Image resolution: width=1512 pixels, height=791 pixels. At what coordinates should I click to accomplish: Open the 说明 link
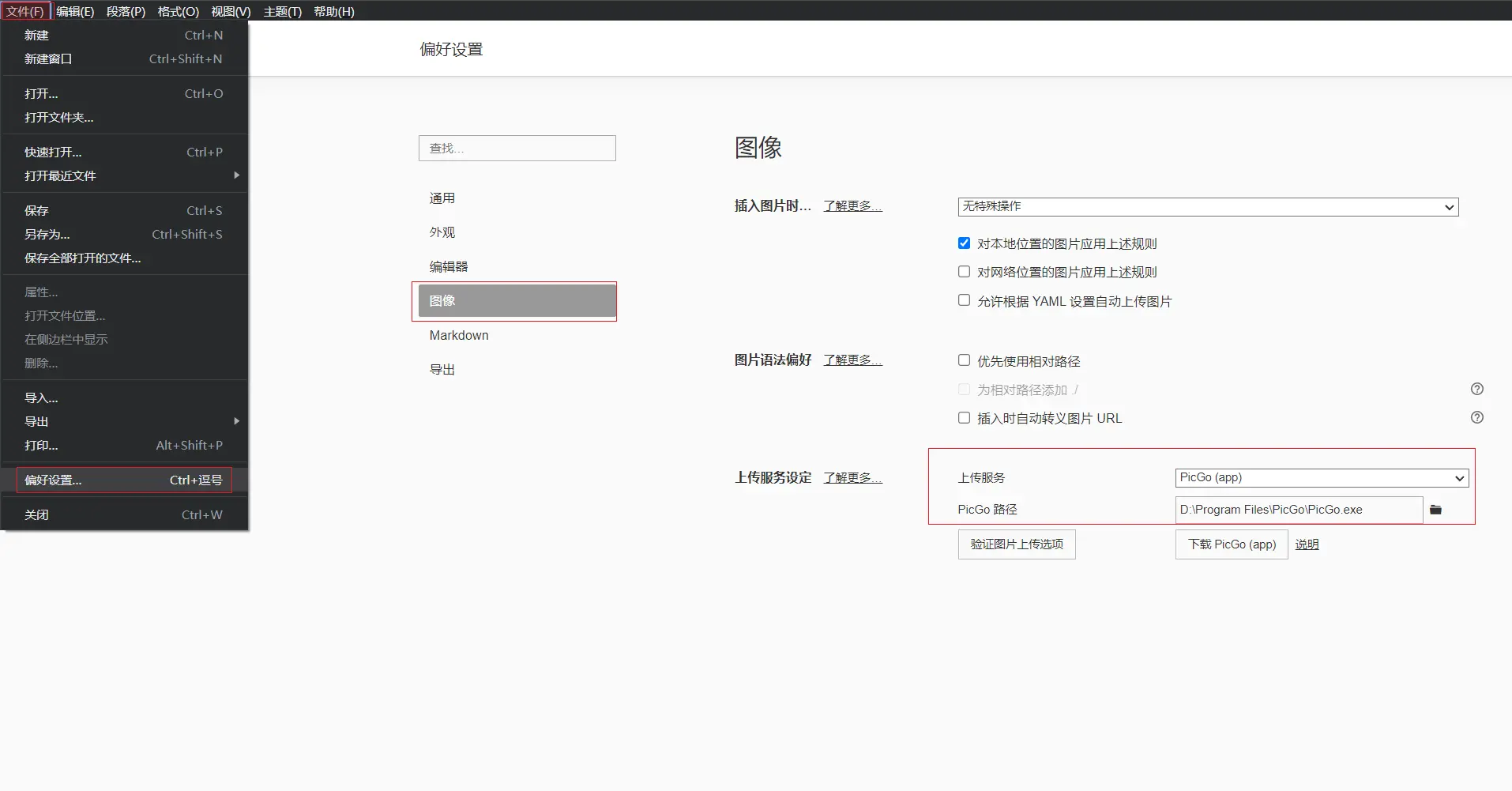click(x=1307, y=544)
